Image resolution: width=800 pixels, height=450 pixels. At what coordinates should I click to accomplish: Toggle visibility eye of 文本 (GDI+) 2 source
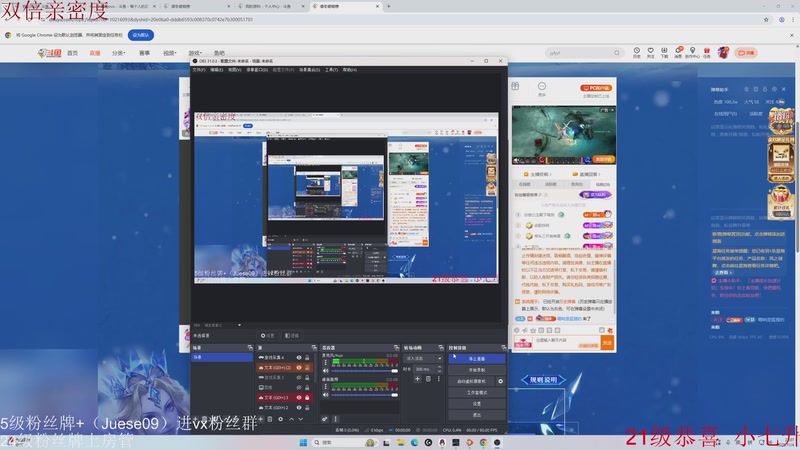299,408
